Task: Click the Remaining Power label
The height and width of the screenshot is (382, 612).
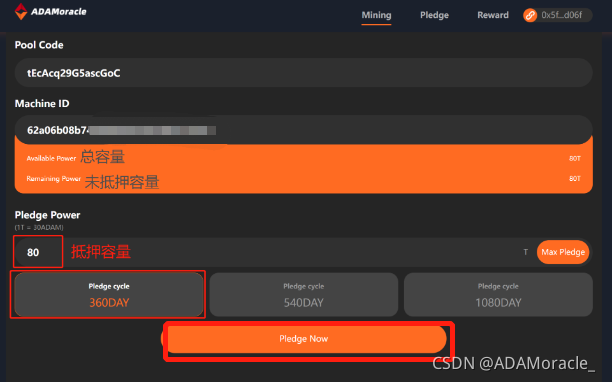Action: pos(53,179)
